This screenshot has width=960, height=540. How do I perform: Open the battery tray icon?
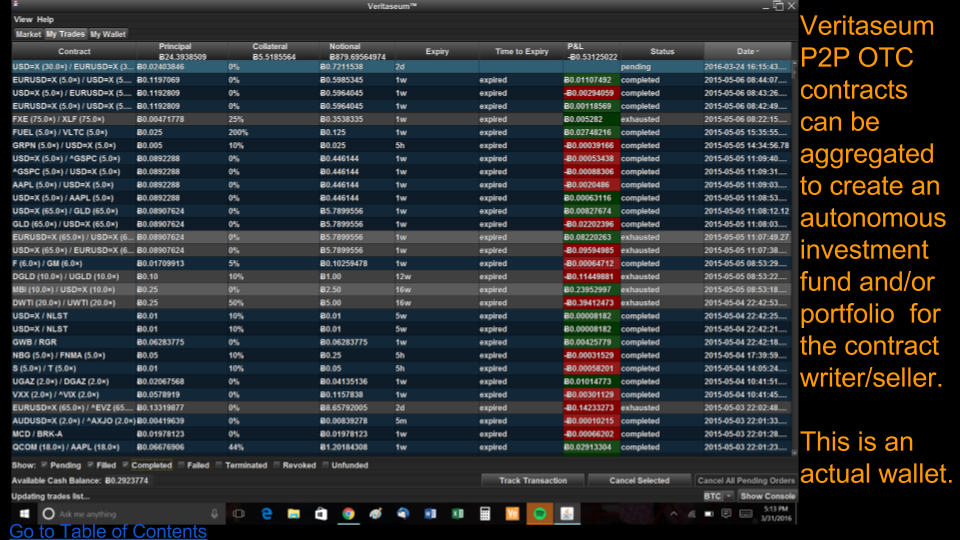(x=708, y=514)
